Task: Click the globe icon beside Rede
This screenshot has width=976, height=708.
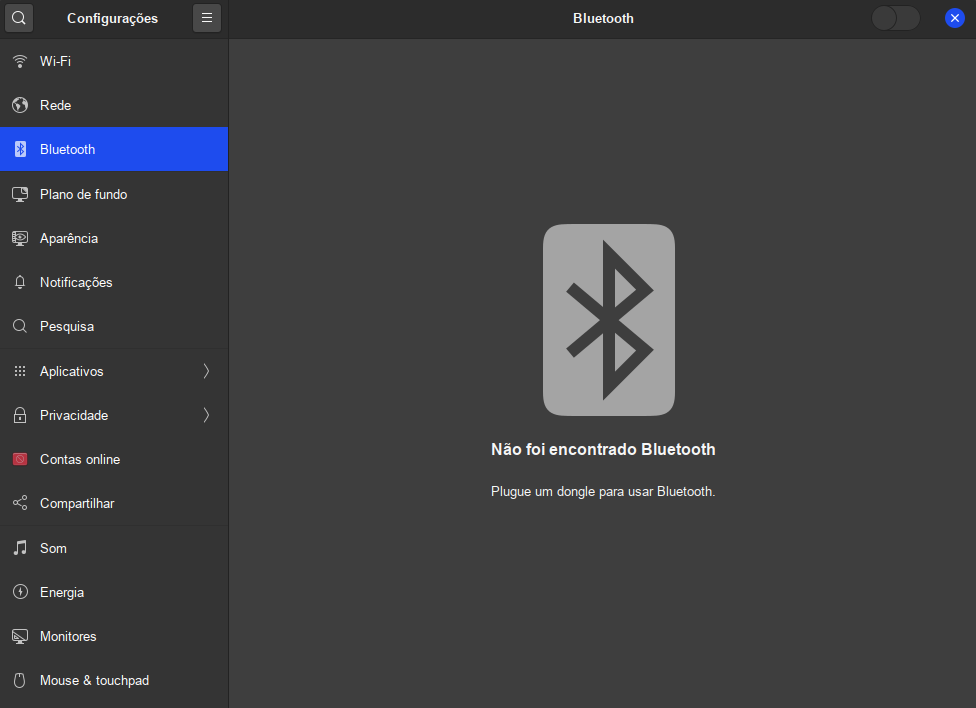Action: [20, 105]
